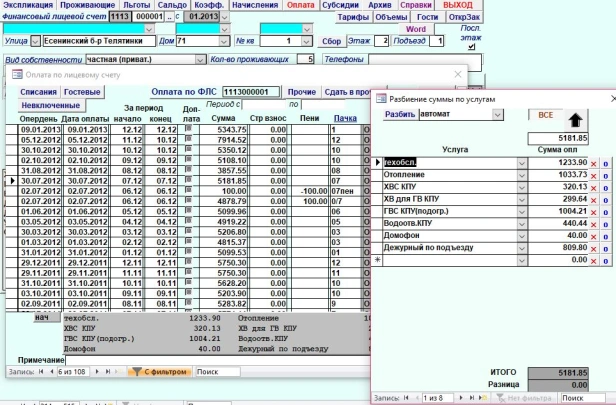Toggle the 'С фильтром' filter button
The width and height of the screenshot is (616, 405).
pyautogui.click(x=159, y=371)
